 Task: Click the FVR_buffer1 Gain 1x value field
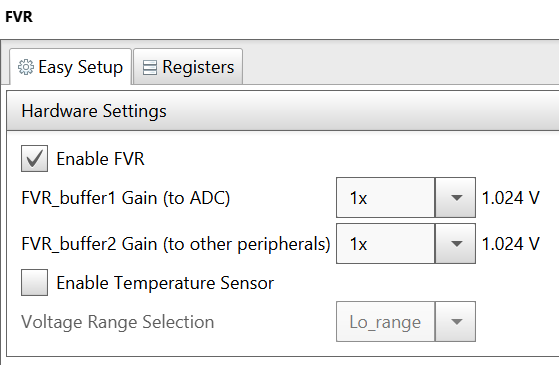point(385,197)
